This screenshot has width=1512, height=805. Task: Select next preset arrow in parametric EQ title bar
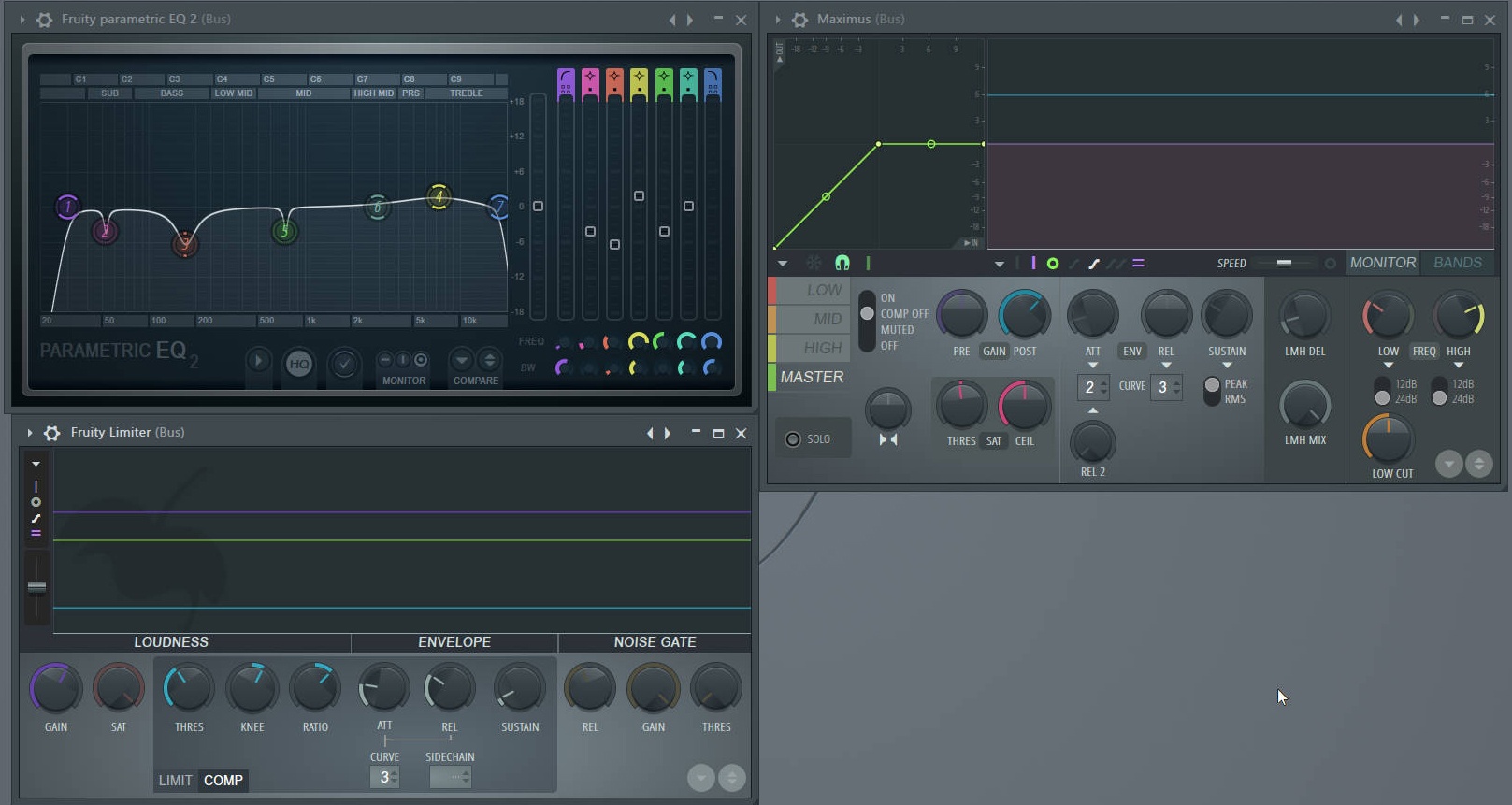690,20
